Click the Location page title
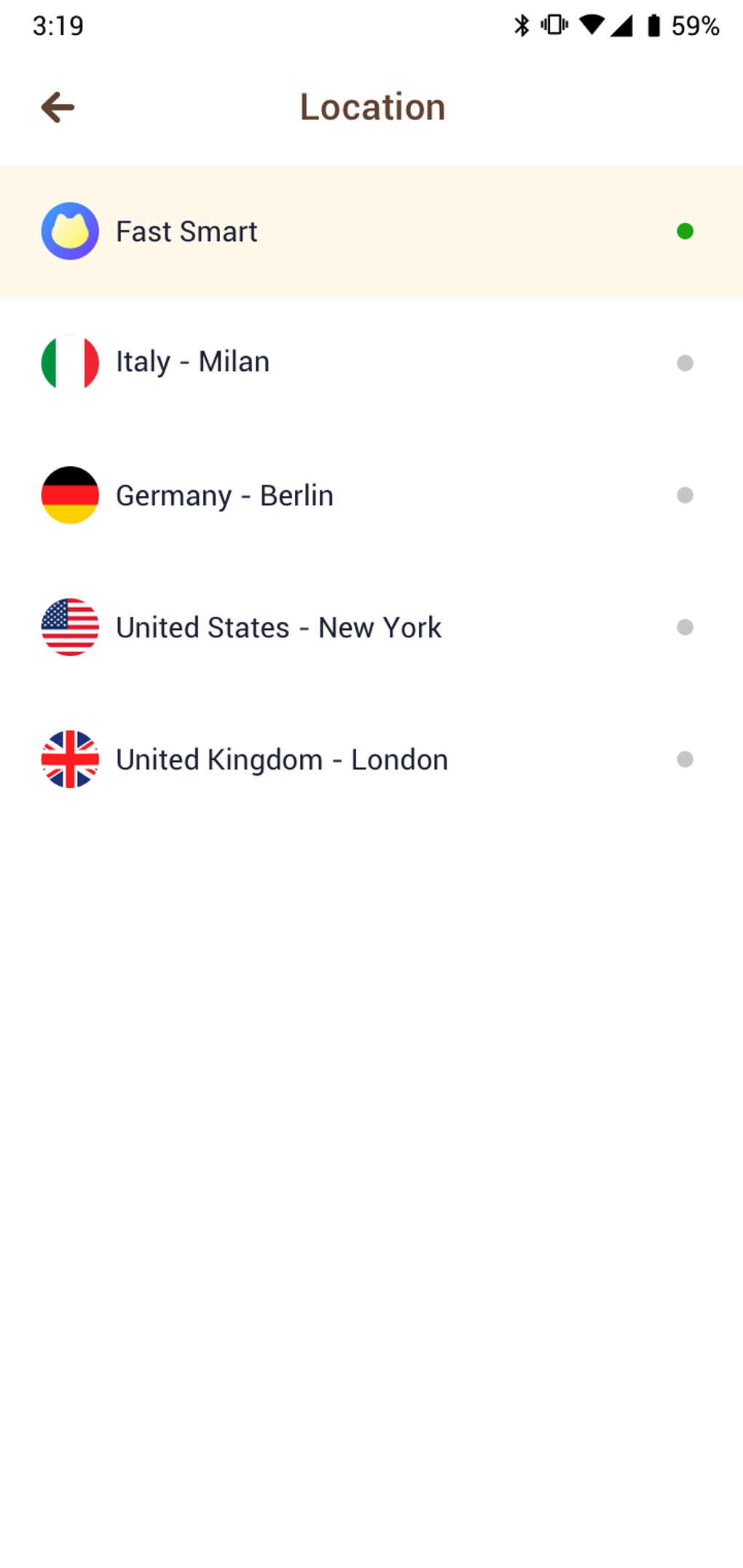This screenshot has width=743, height=1568. [372, 107]
